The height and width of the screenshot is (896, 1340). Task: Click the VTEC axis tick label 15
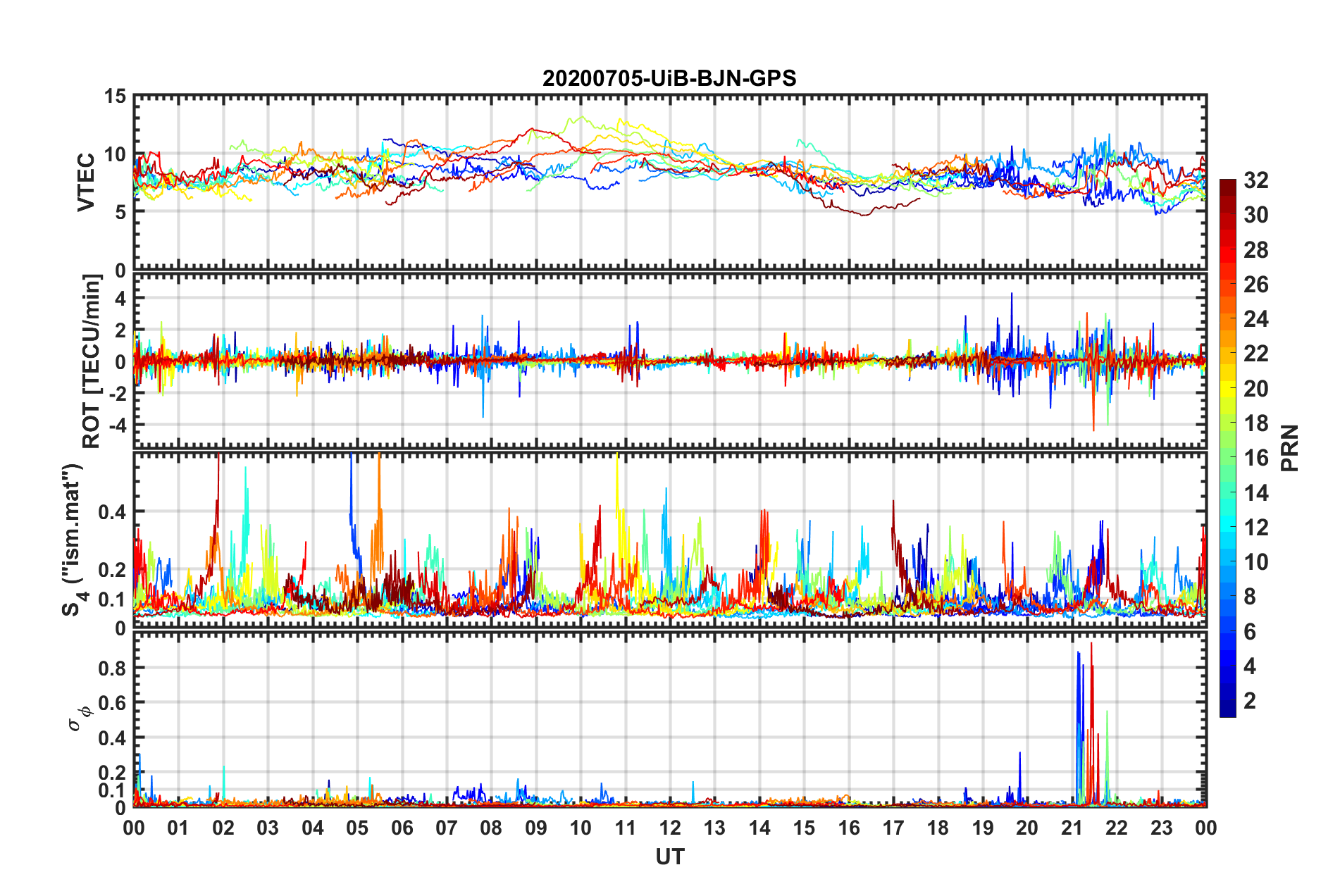click(115, 96)
